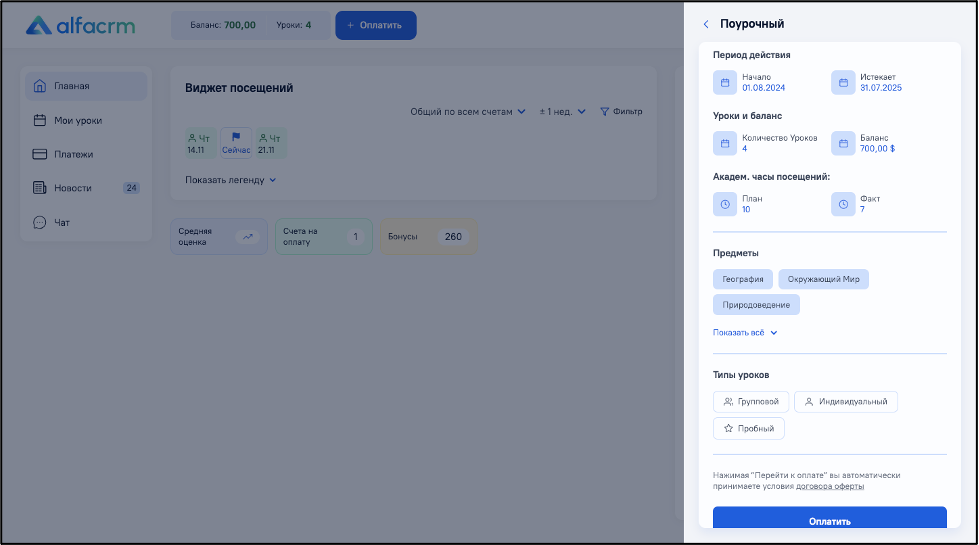Select the Индивидуальный lesson type
This screenshot has width=979, height=545.
click(x=845, y=401)
